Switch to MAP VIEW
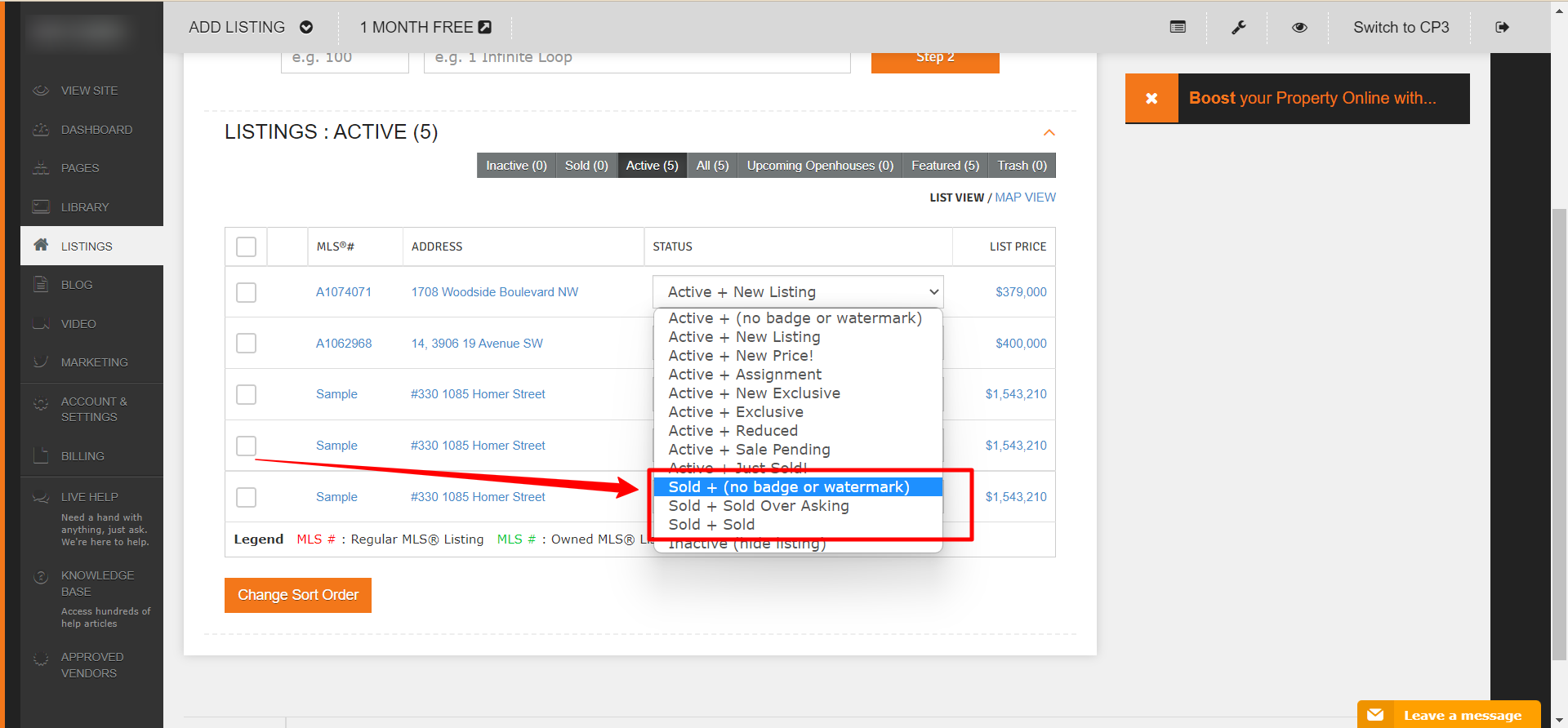 (1025, 198)
